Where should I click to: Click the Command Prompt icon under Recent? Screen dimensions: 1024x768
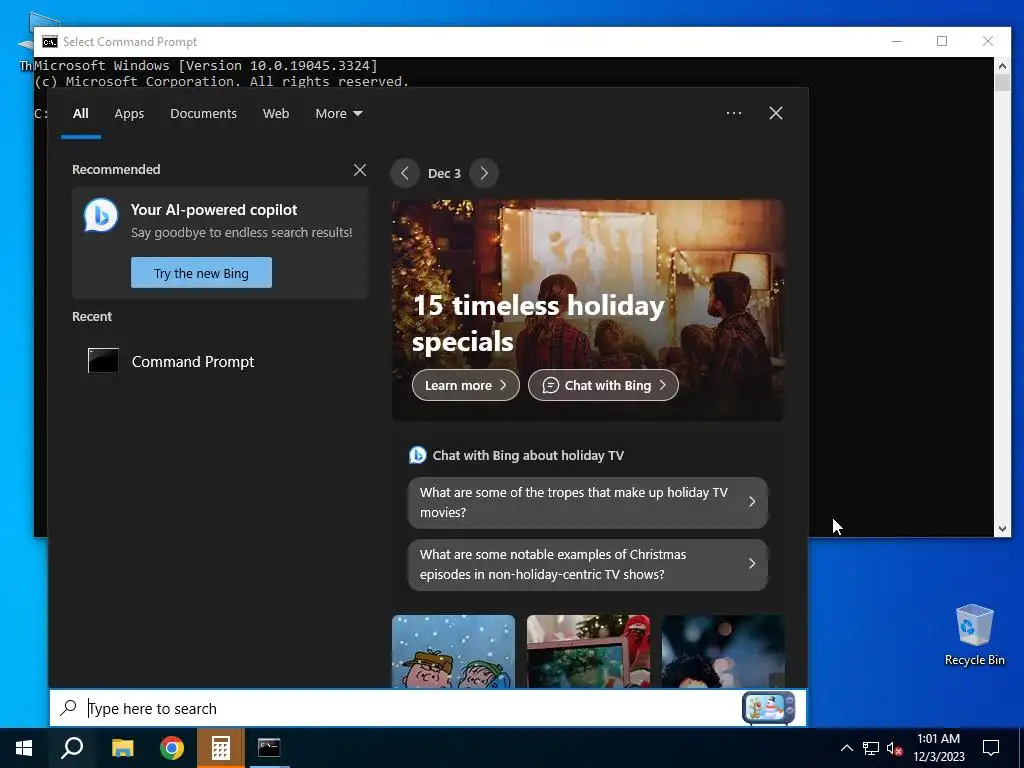tap(103, 360)
